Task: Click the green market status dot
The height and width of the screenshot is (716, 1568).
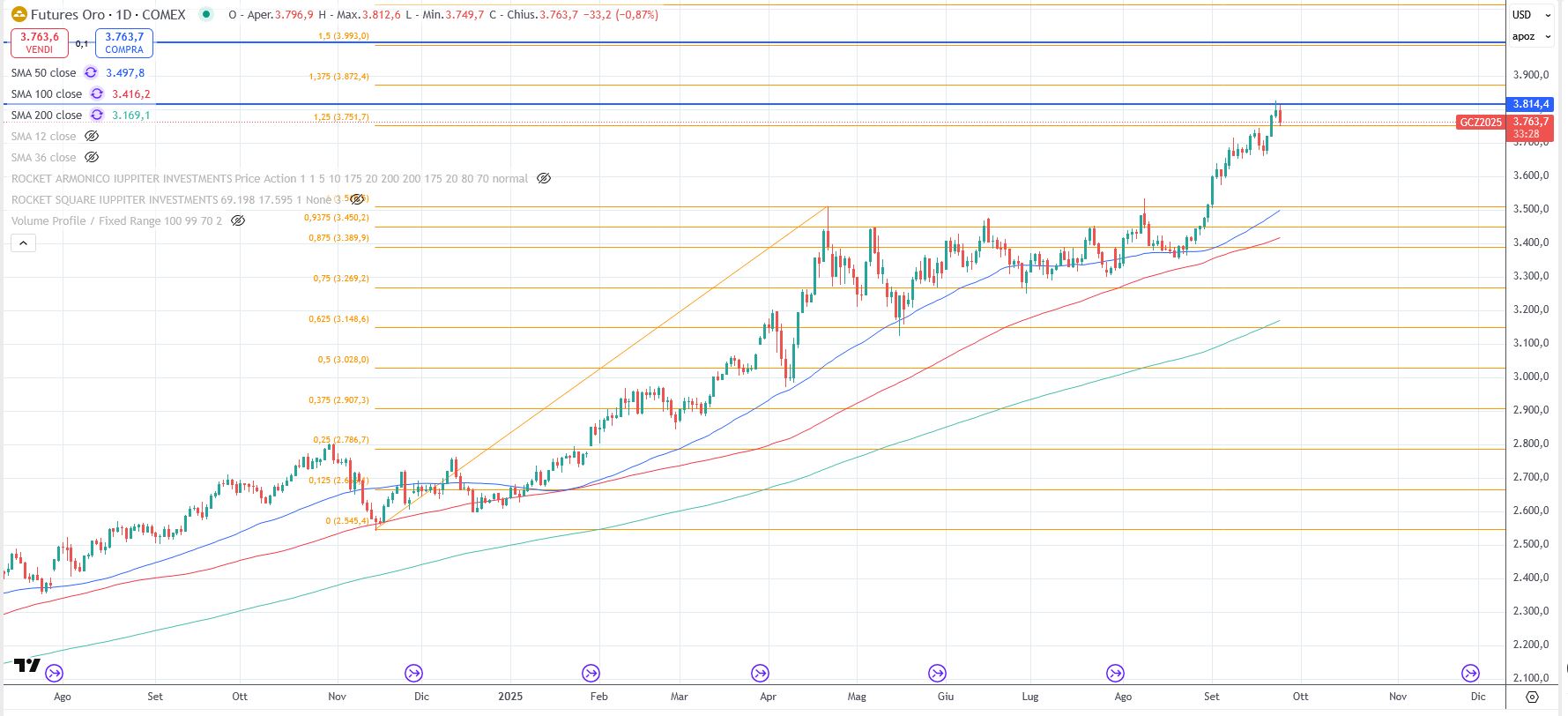Action: click(205, 14)
